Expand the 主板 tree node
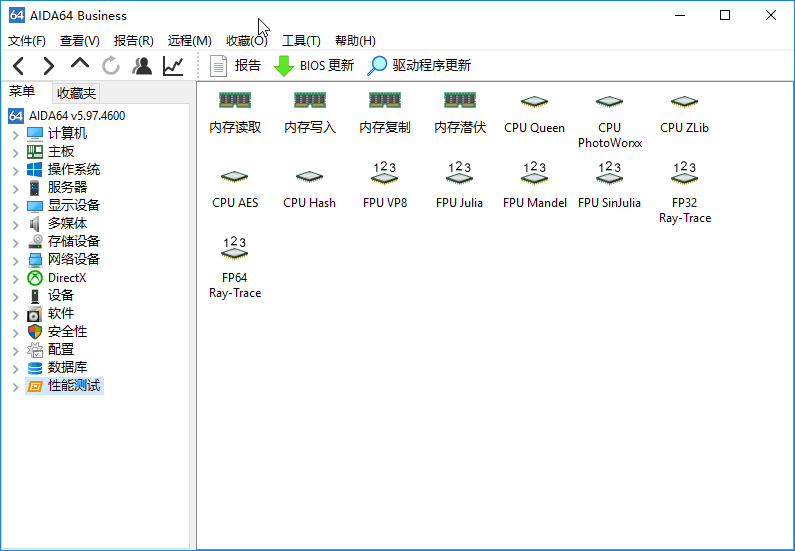 pyautogui.click(x=15, y=152)
